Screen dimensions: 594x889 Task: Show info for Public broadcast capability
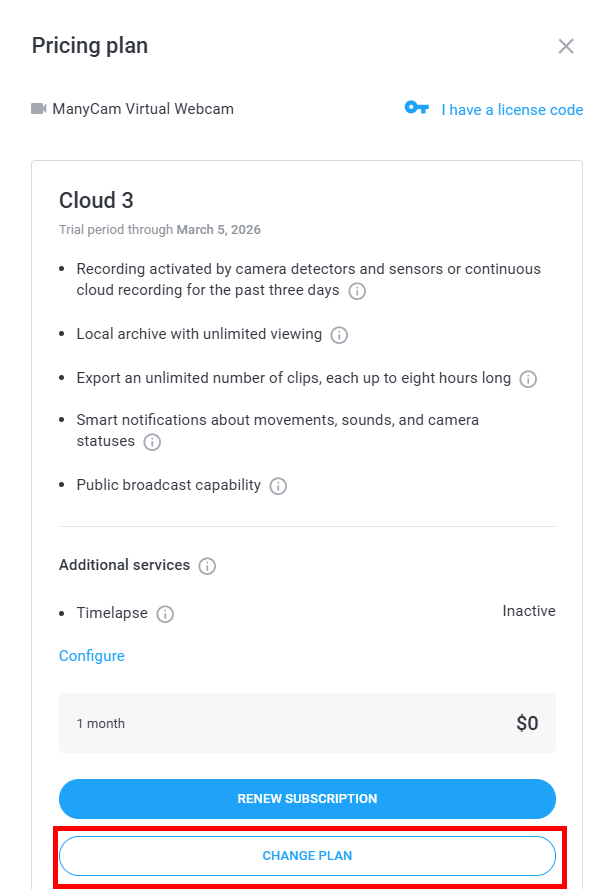point(278,486)
